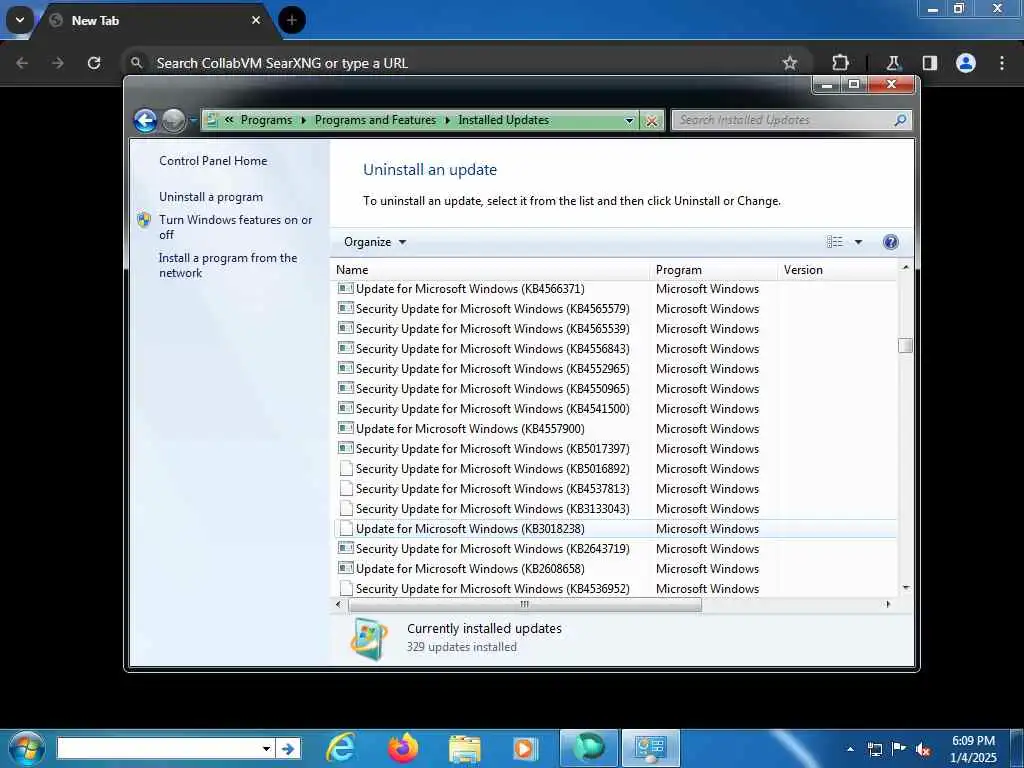Open Uninstall a program link
This screenshot has height=768, width=1024.
click(x=211, y=197)
